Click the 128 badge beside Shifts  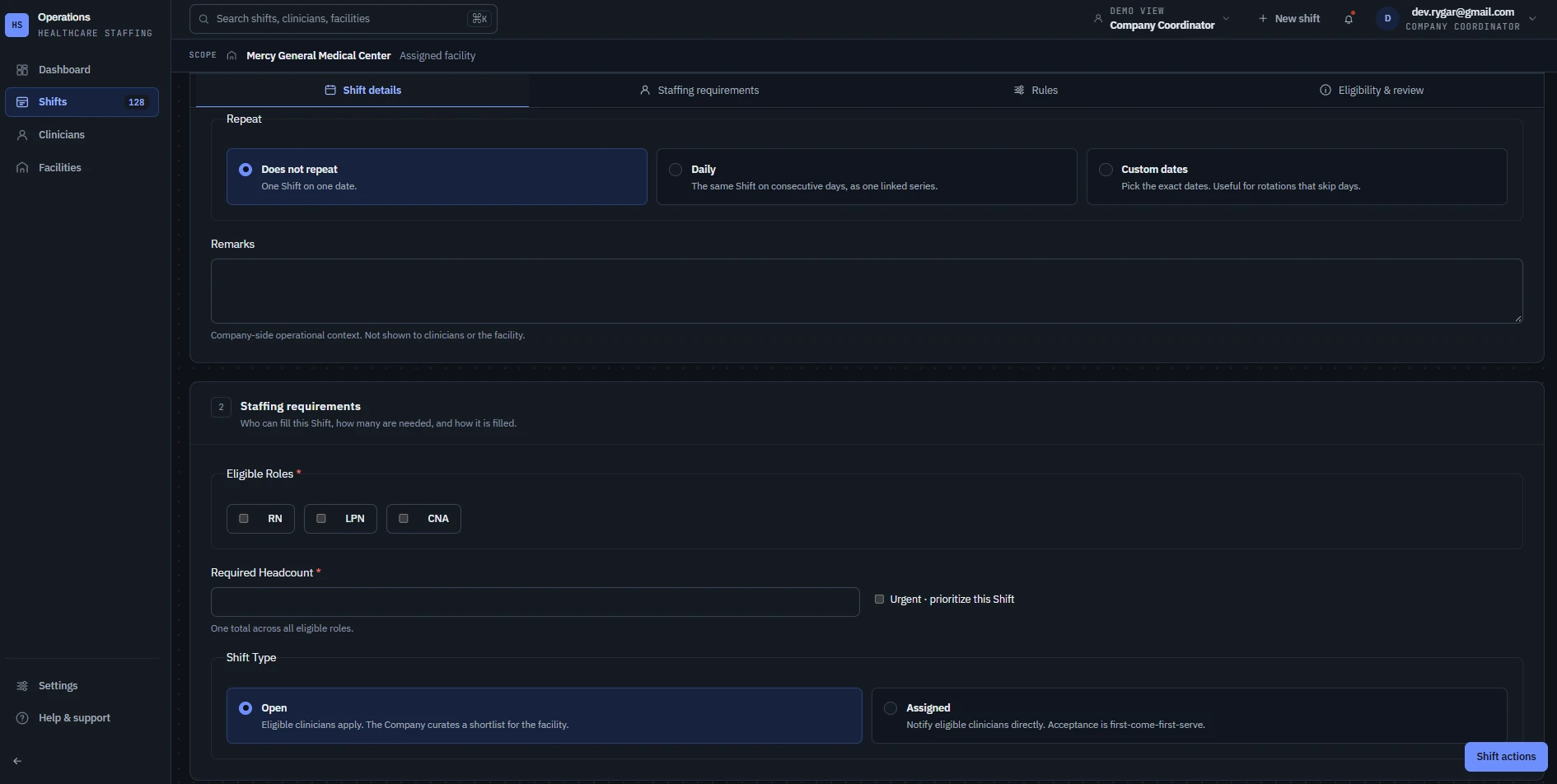pos(137,102)
